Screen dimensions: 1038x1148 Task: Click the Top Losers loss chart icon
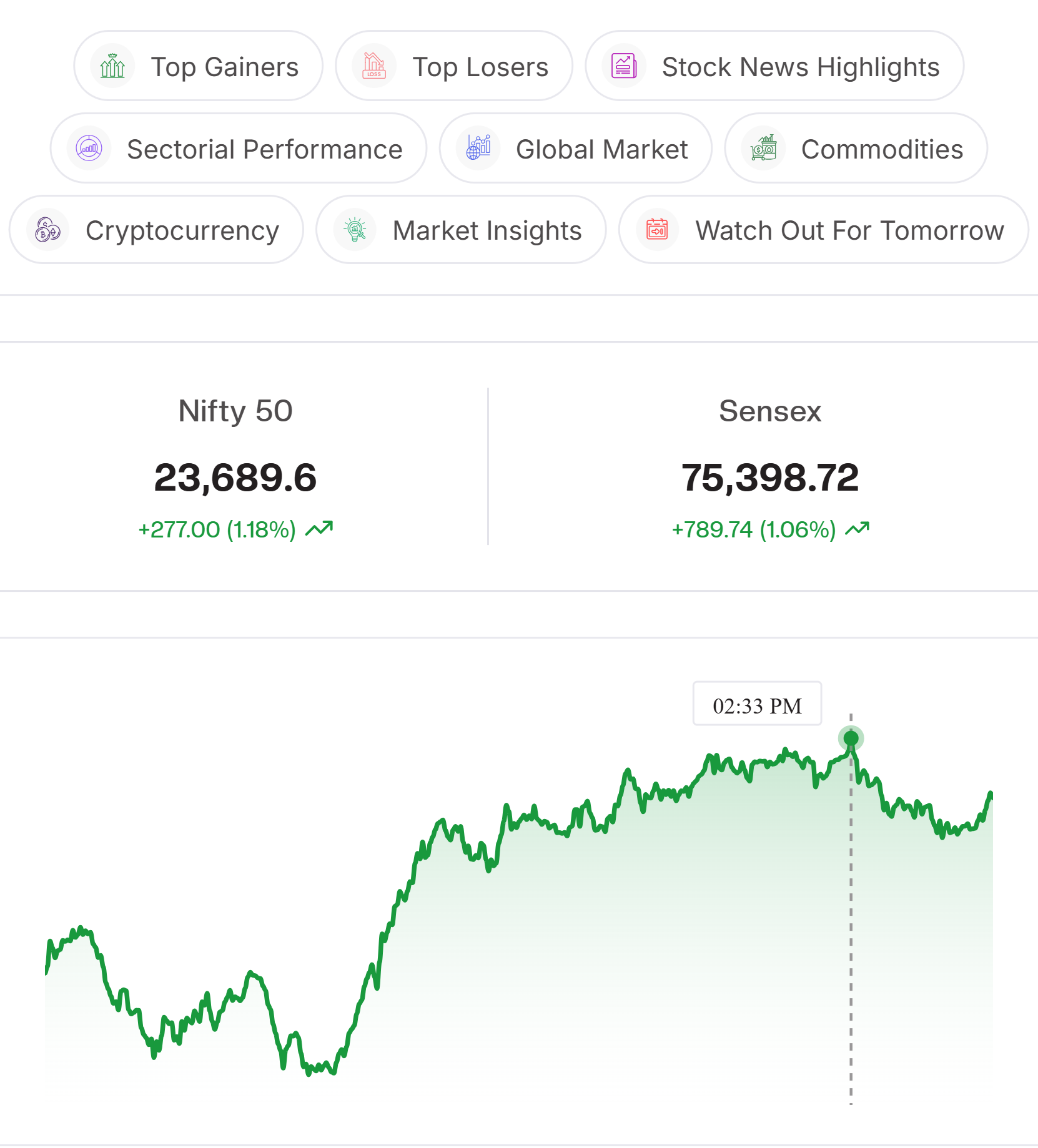click(373, 66)
